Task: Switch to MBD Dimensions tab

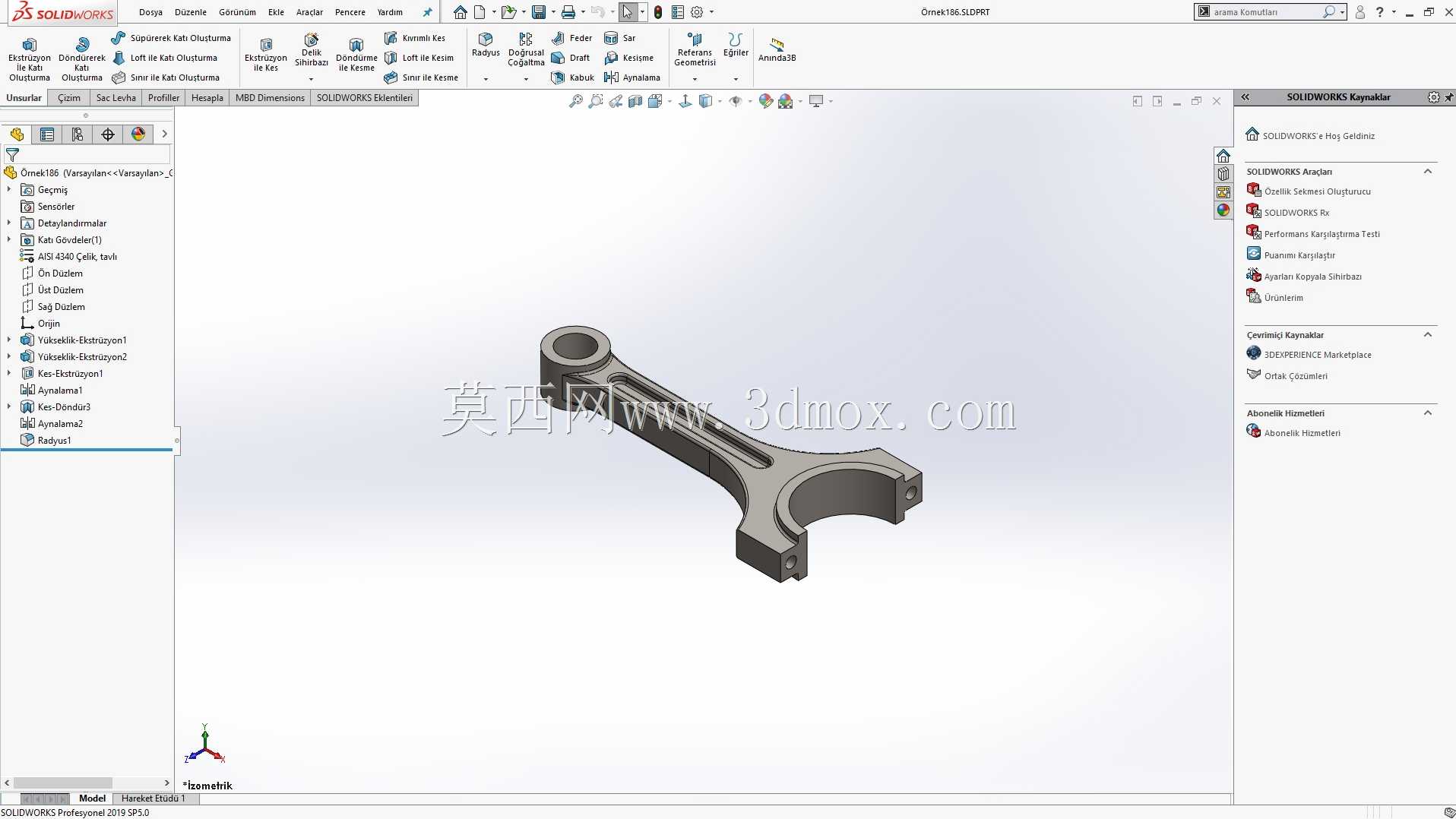Action: coord(270,98)
